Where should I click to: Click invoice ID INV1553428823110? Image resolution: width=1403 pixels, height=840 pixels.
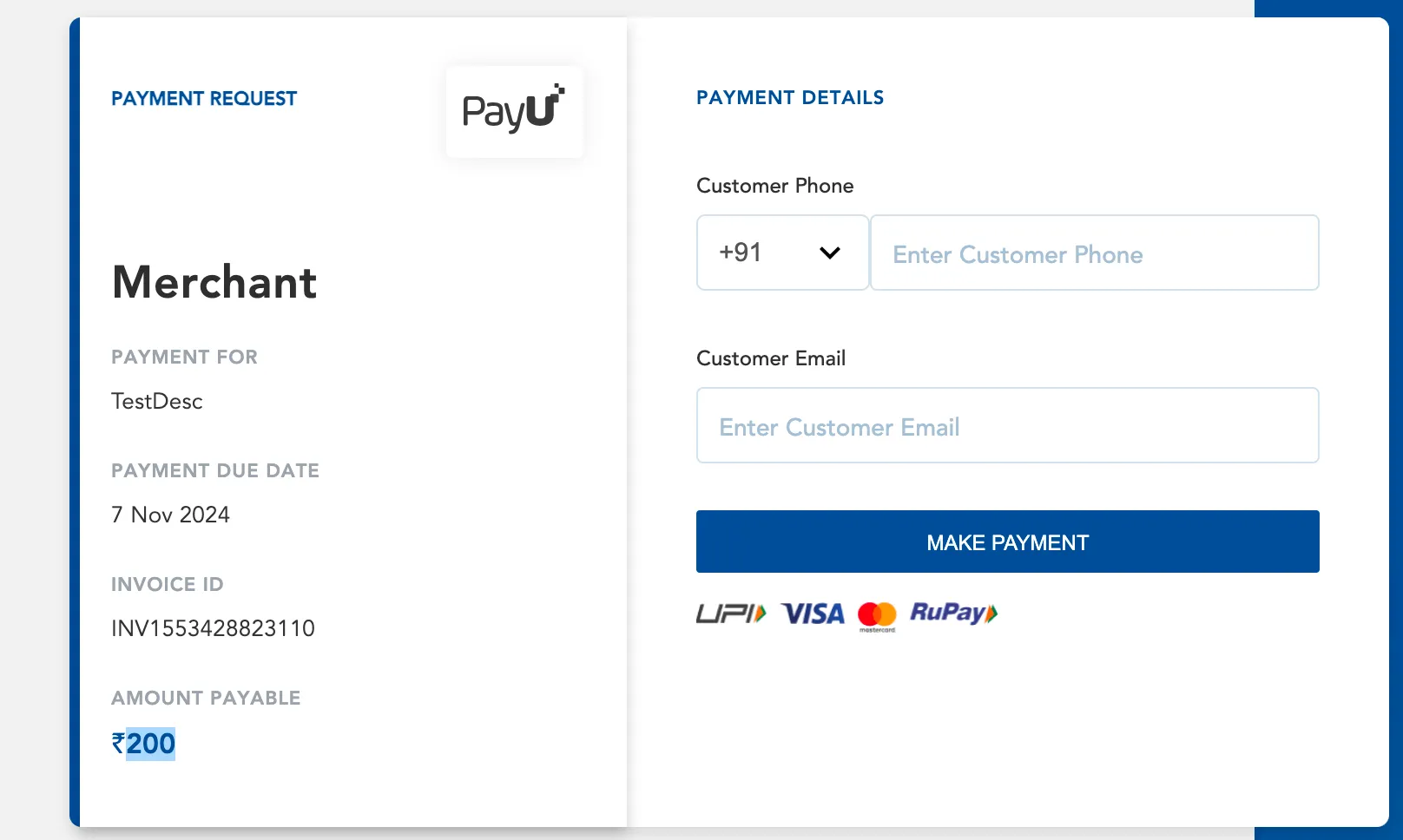point(213,628)
